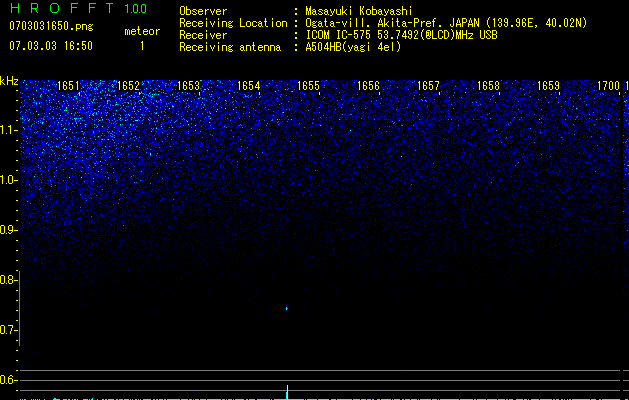Image resolution: width=629 pixels, height=400 pixels.
Task: Click the meteor count label
Action: pos(142,31)
